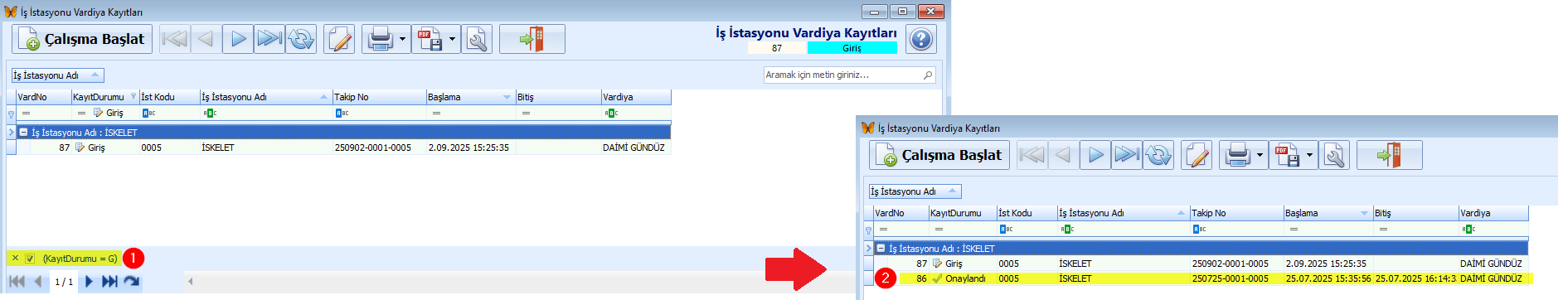Screen dimensions: 1568x300
Task: Open printer dropdown arrow in right window
Action: 1260,155
